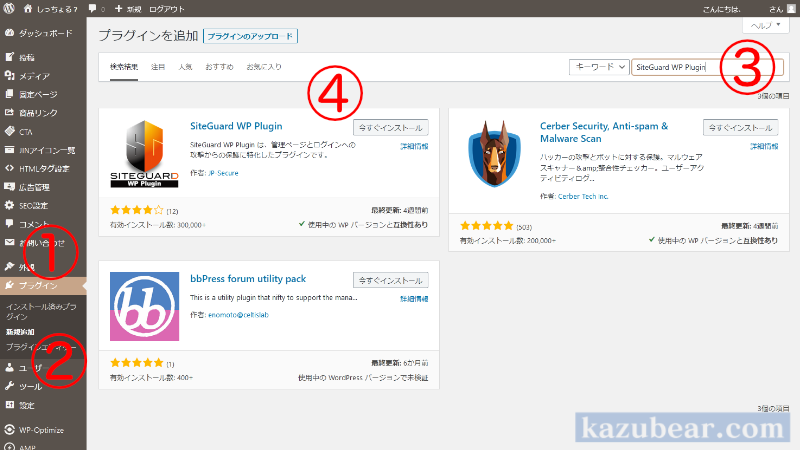Switch to the 検索結果 tab
The image size is (800, 450).
click(x=124, y=67)
